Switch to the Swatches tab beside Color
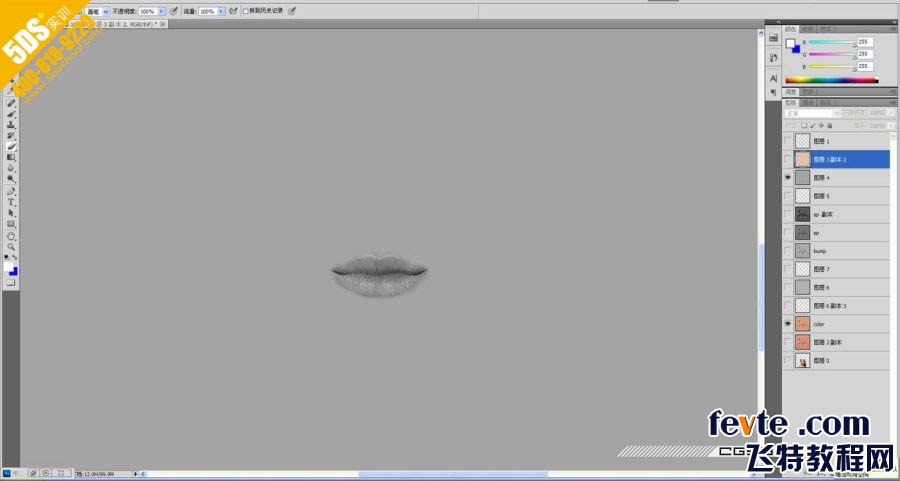Screen dimensions: 900x481 (808, 29)
